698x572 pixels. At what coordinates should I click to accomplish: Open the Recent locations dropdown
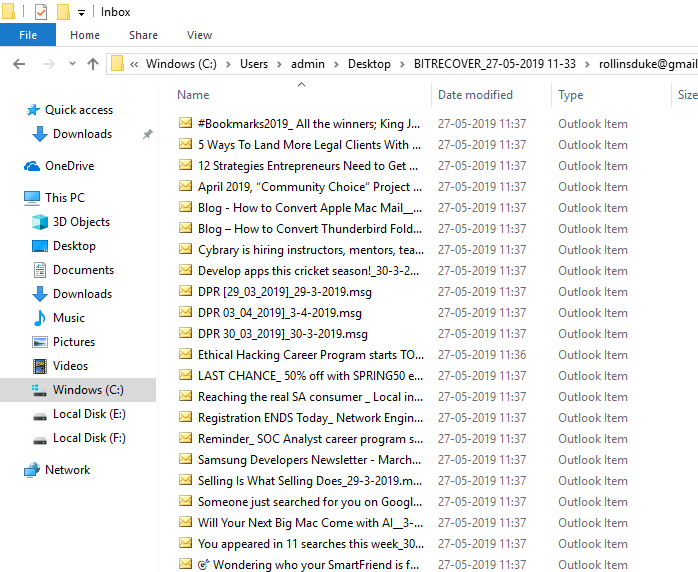point(72,64)
